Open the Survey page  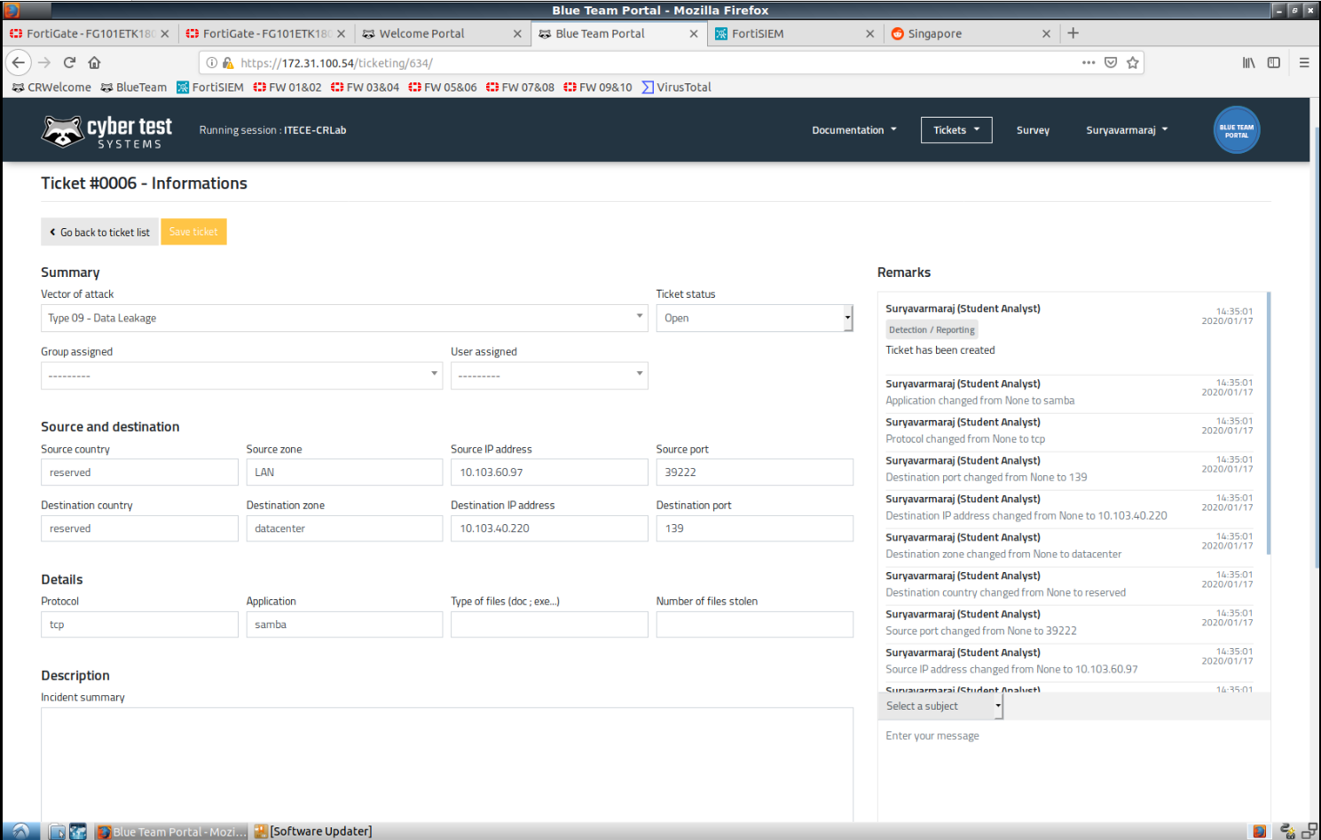(1033, 130)
